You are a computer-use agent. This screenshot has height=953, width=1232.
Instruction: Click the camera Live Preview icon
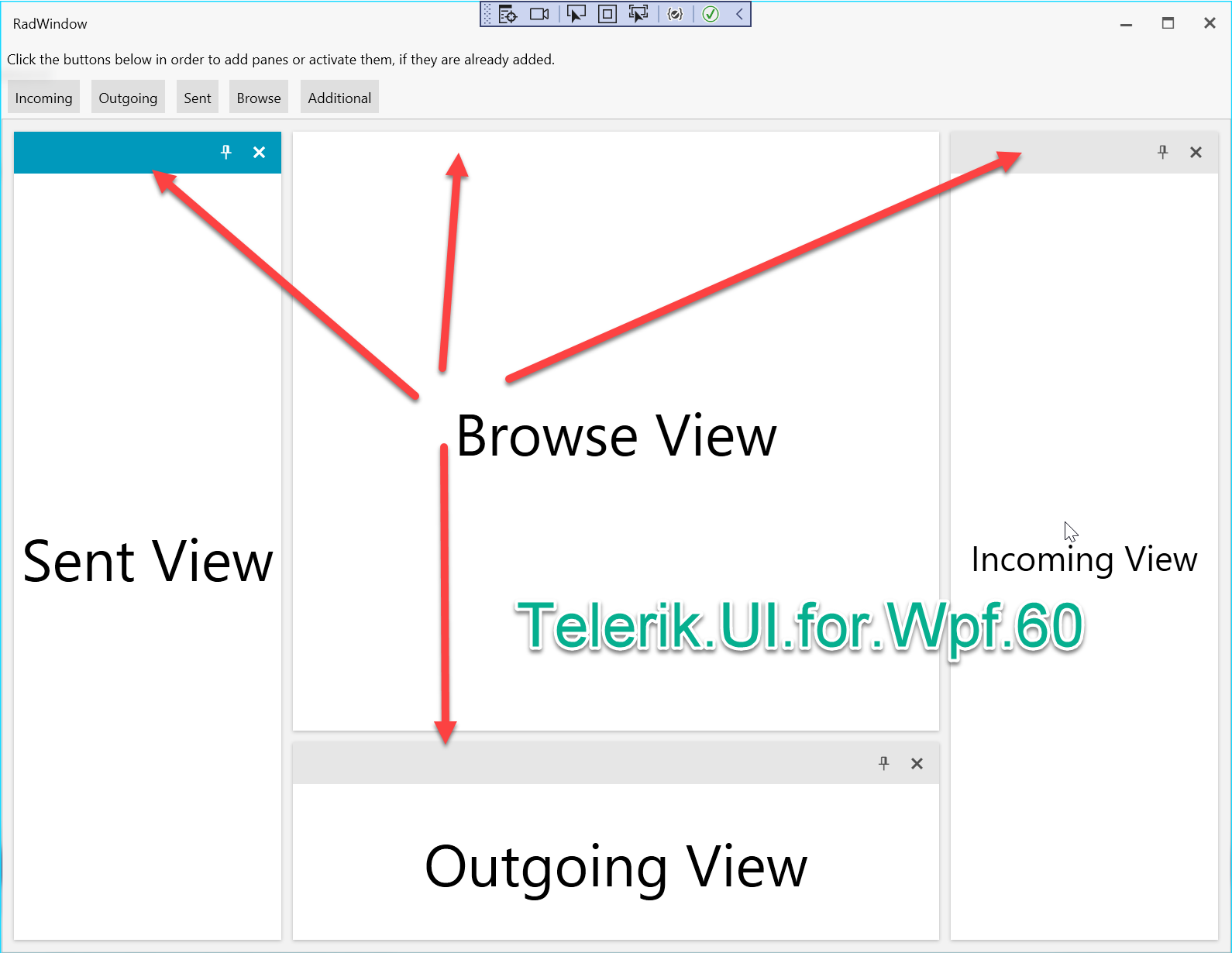point(539,14)
